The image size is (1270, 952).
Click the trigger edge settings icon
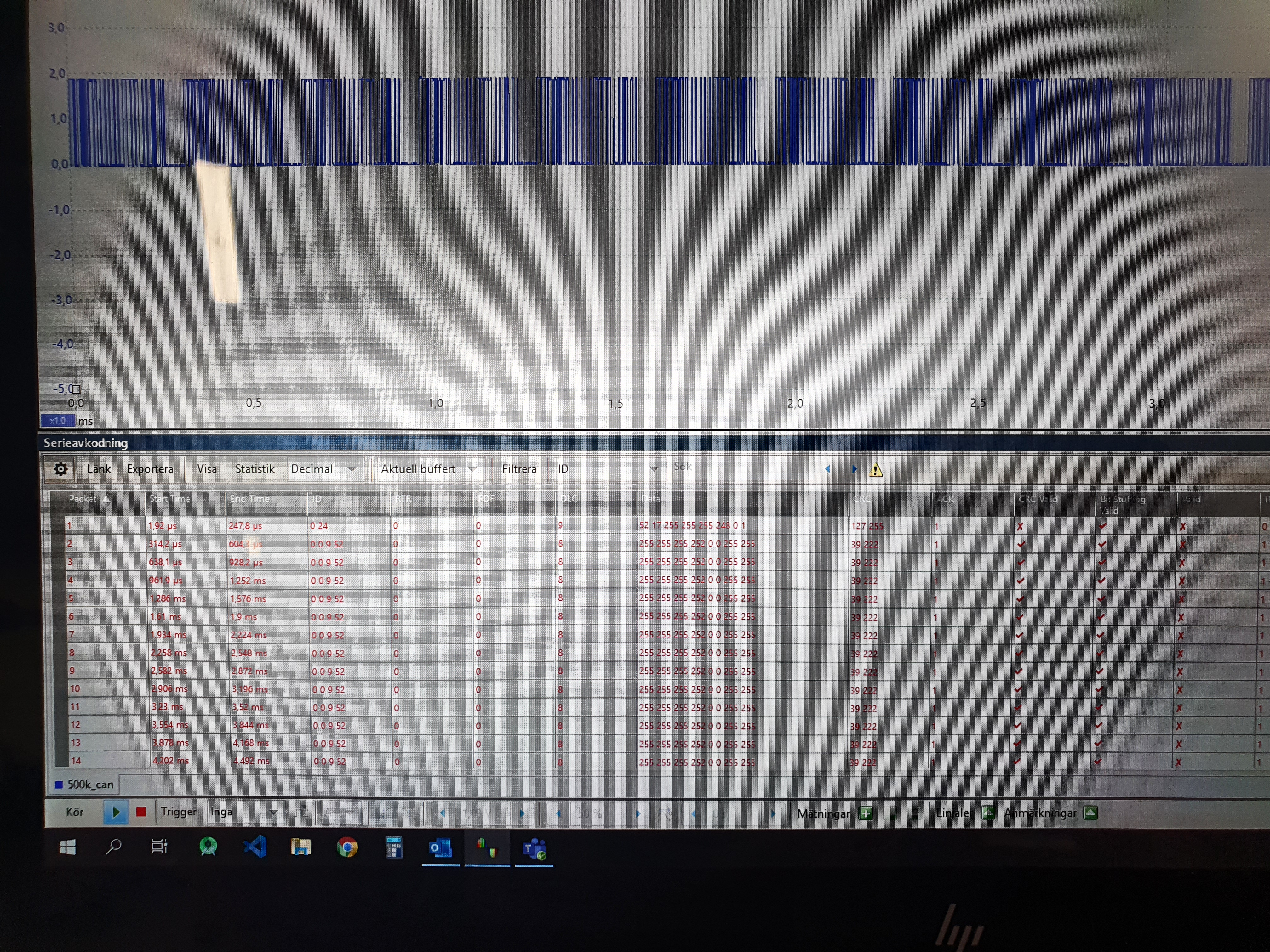(301, 812)
